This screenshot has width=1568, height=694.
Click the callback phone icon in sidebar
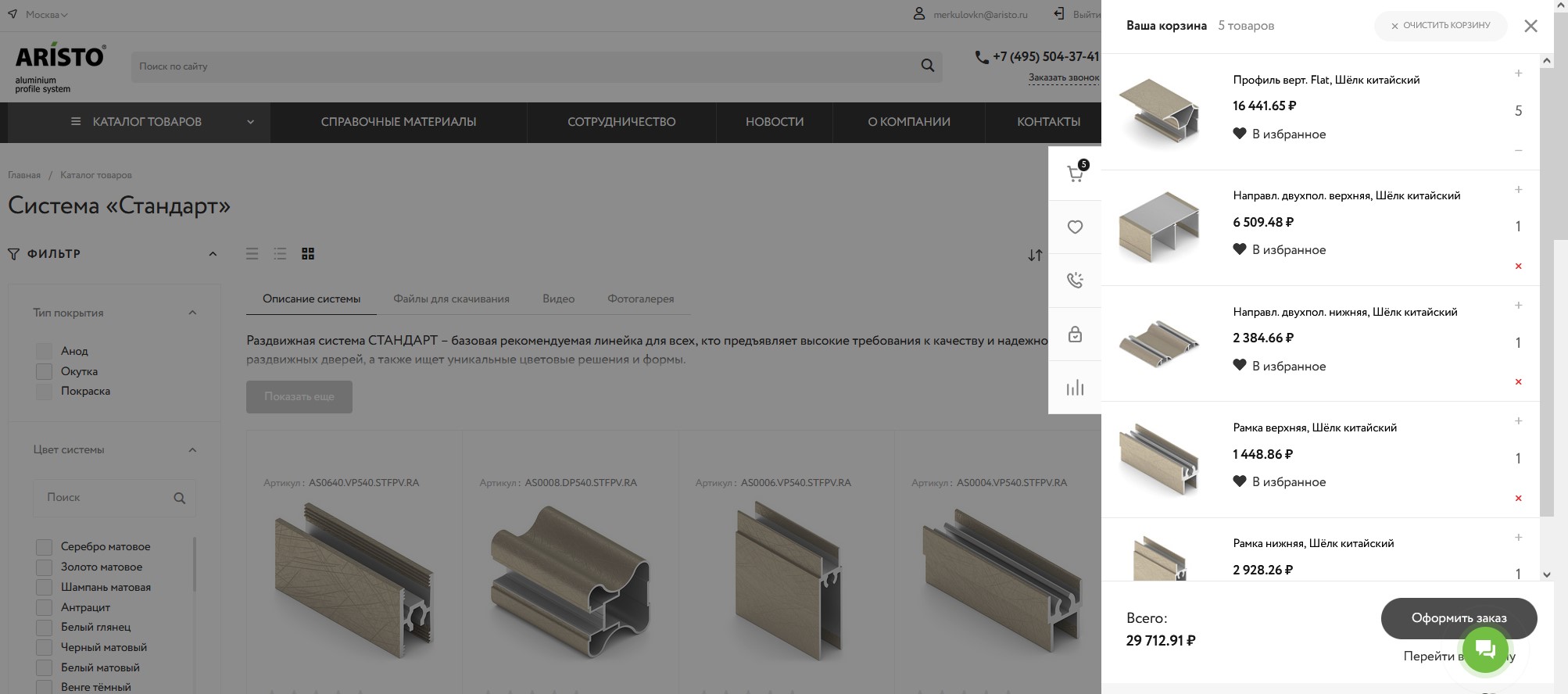click(x=1075, y=280)
